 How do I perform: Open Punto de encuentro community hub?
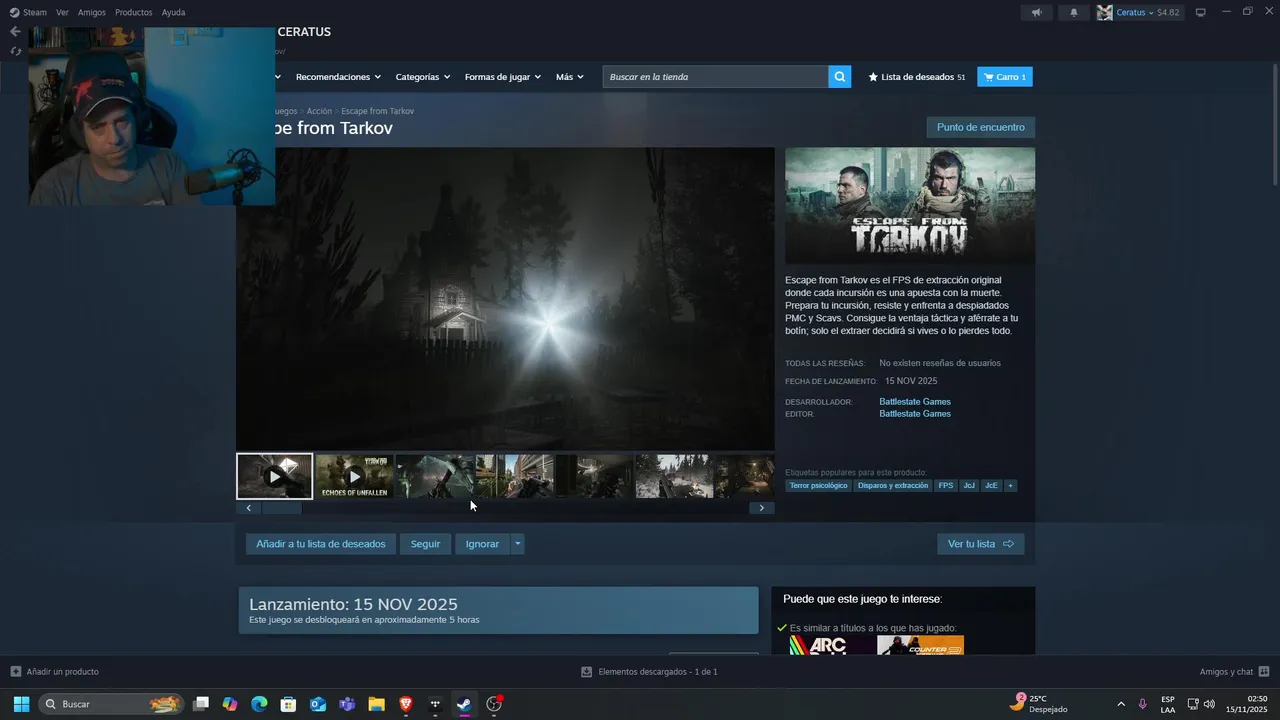980,127
